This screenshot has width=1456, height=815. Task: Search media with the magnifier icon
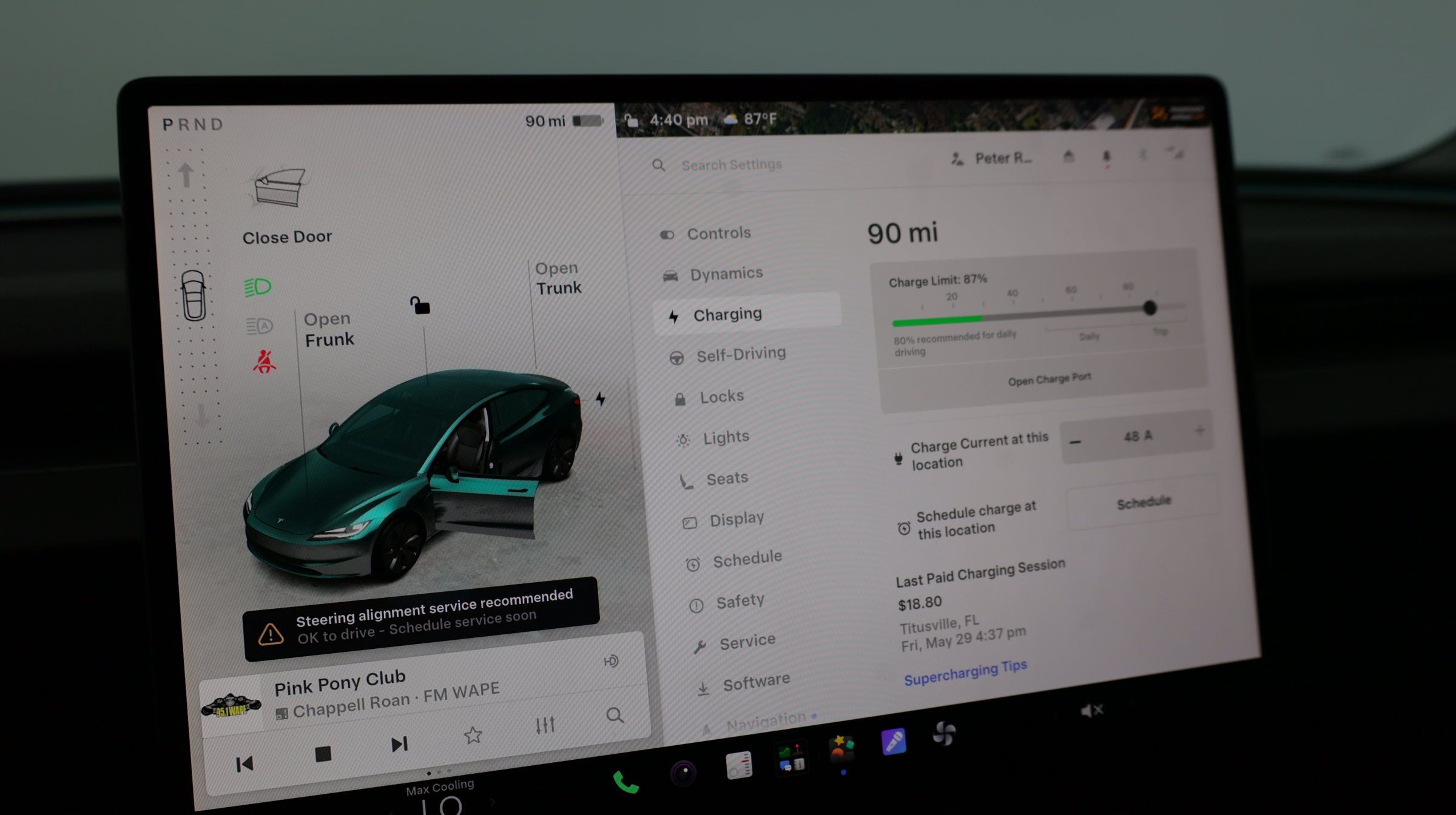(x=615, y=716)
